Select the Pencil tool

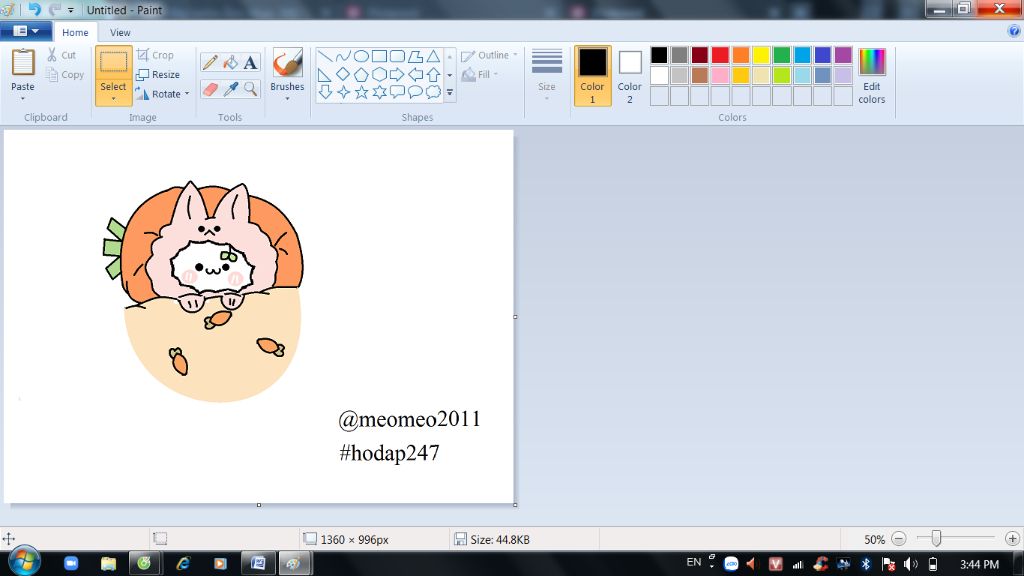point(210,63)
